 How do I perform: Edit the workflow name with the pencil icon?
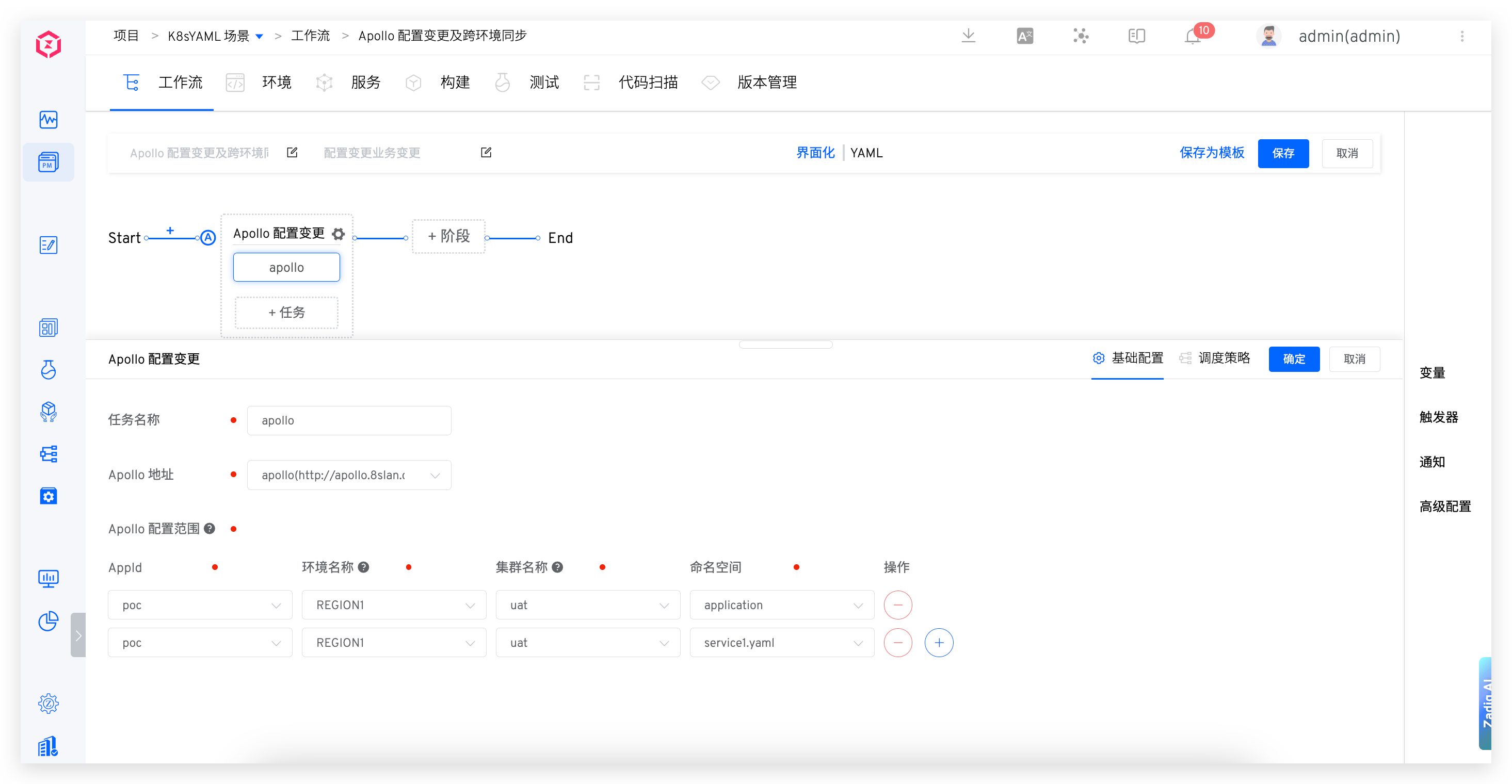292,152
